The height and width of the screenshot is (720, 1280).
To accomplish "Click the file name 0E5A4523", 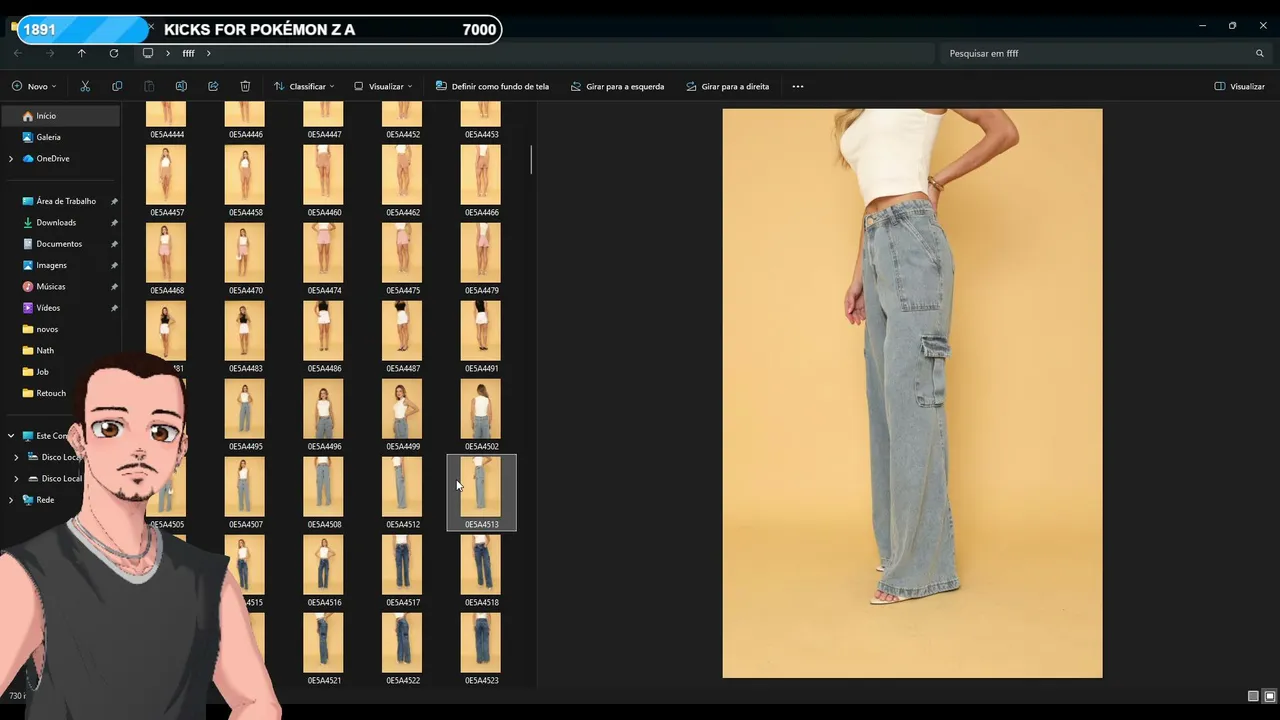I will coord(482,680).
